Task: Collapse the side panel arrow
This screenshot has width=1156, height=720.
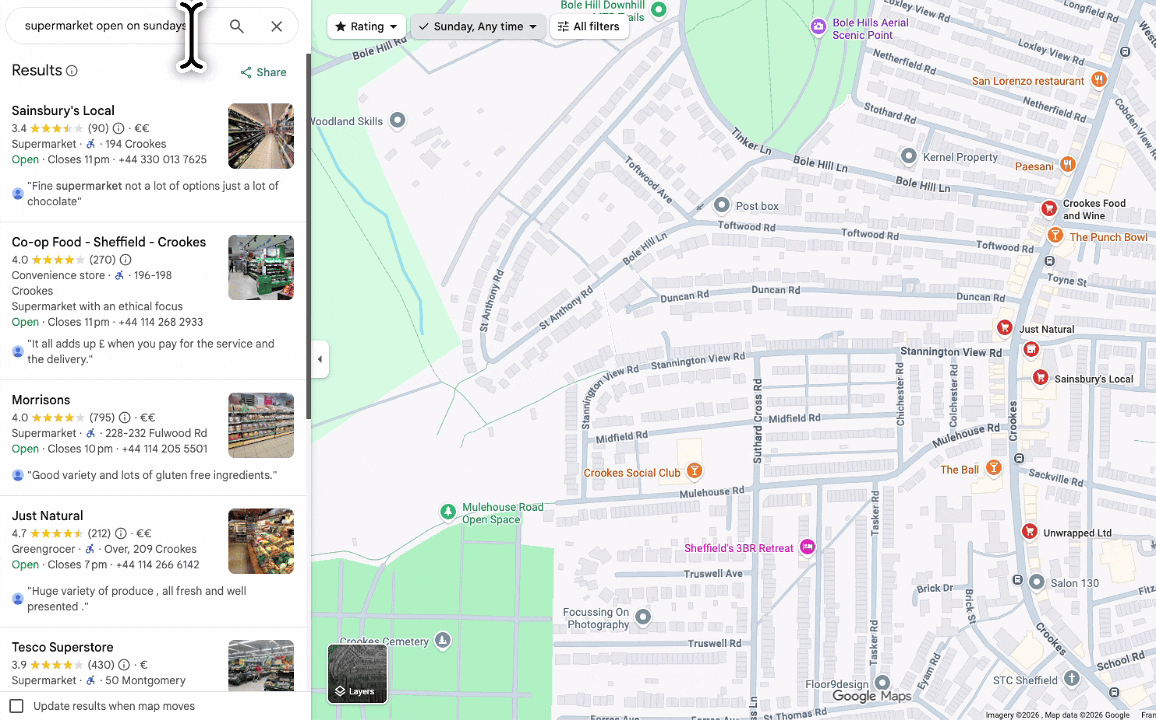Action: (x=320, y=360)
